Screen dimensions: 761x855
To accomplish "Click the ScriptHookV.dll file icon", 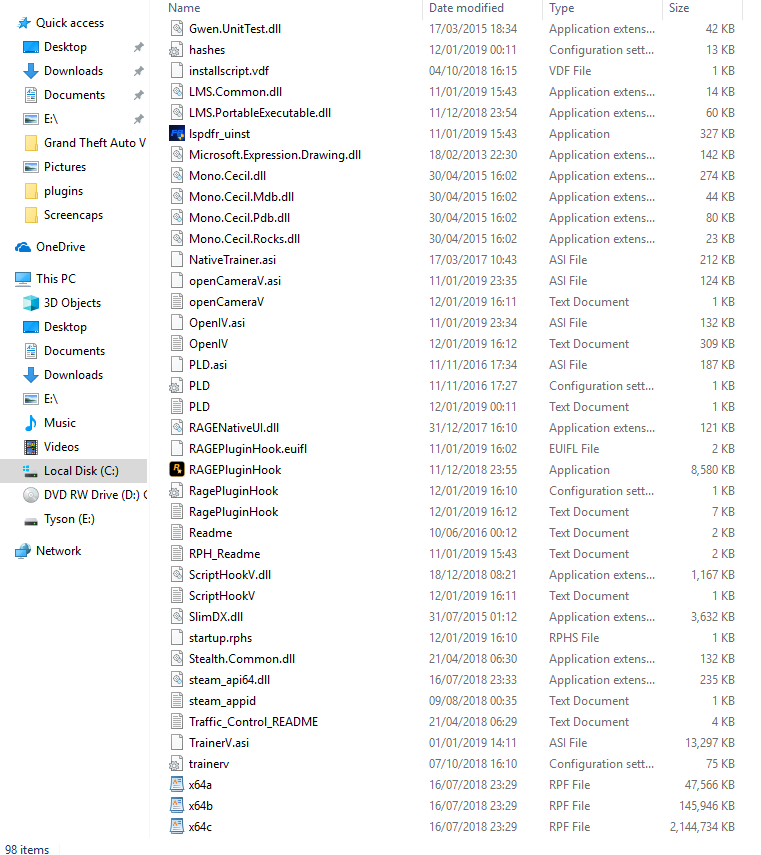I will tap(177, 574).
